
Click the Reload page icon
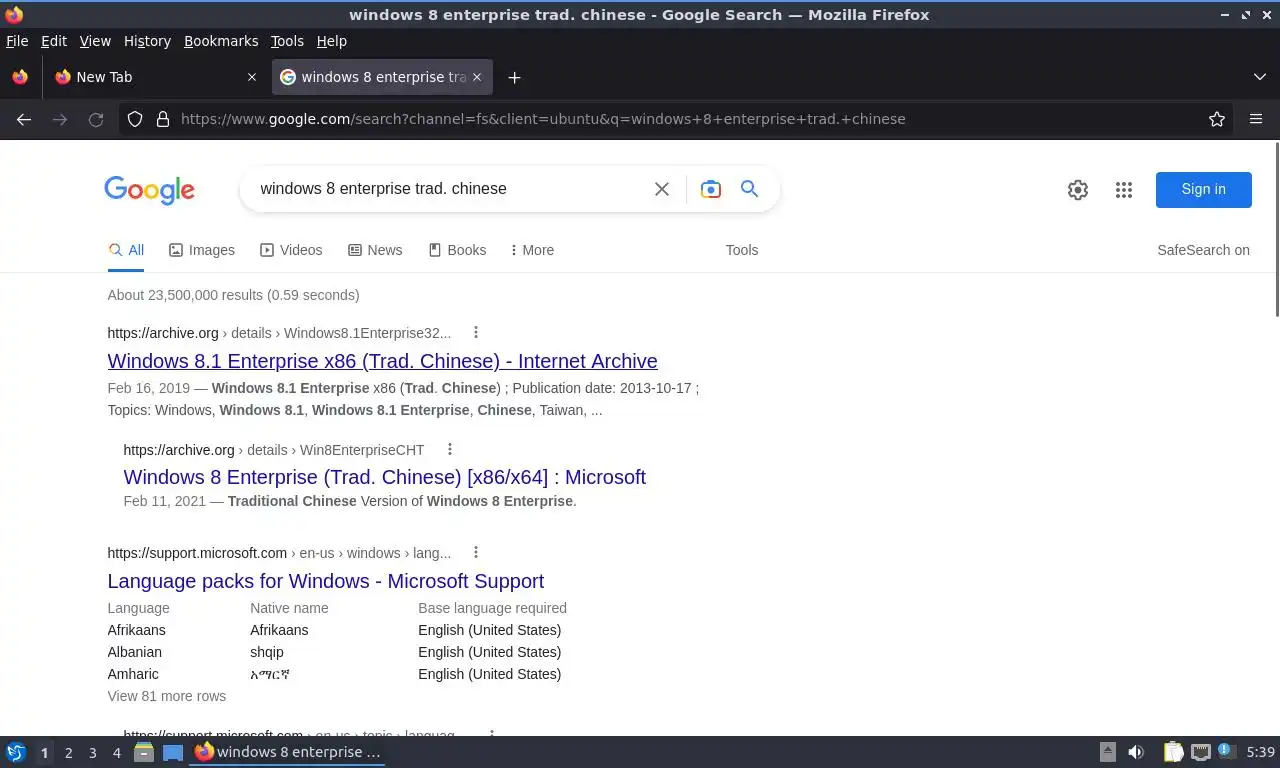pos(96,119)
